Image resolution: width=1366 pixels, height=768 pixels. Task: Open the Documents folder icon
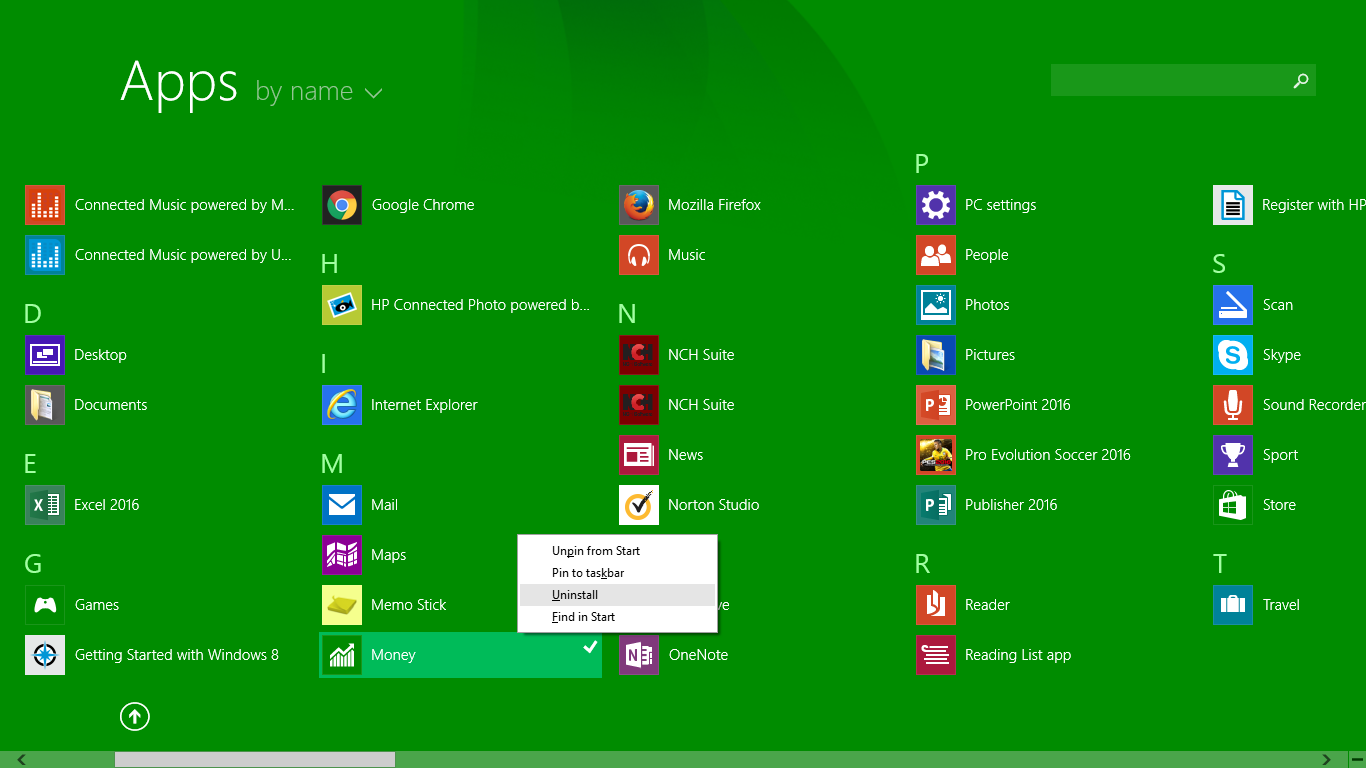tap(45, 405)
